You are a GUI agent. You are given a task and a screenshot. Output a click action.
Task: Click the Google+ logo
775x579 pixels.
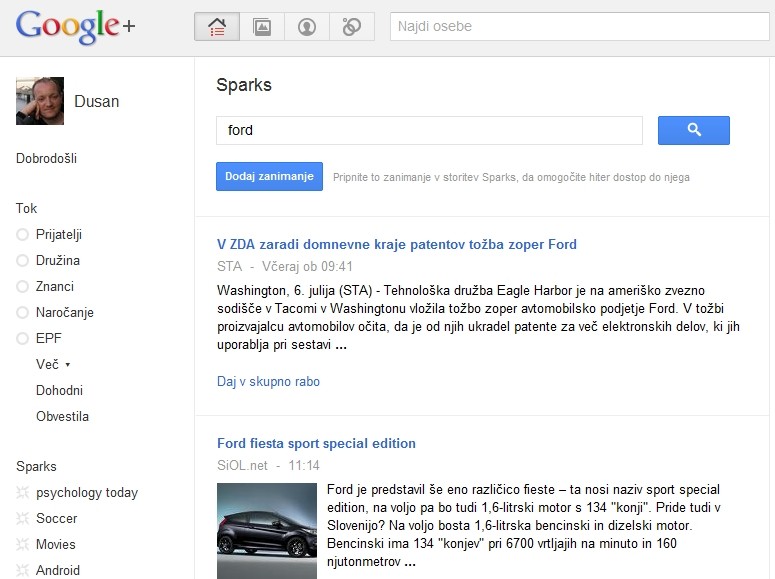(76, 26)
